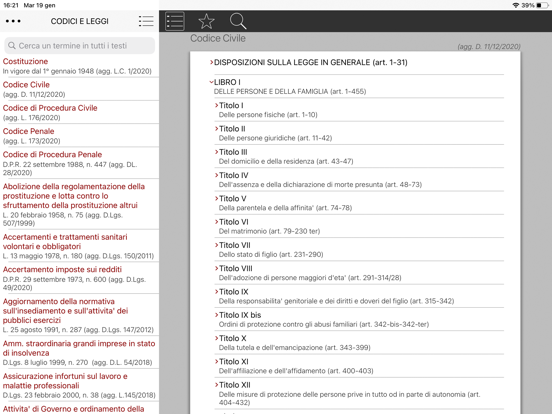Open the three-dots more options menu

click(x=13, y=21)
